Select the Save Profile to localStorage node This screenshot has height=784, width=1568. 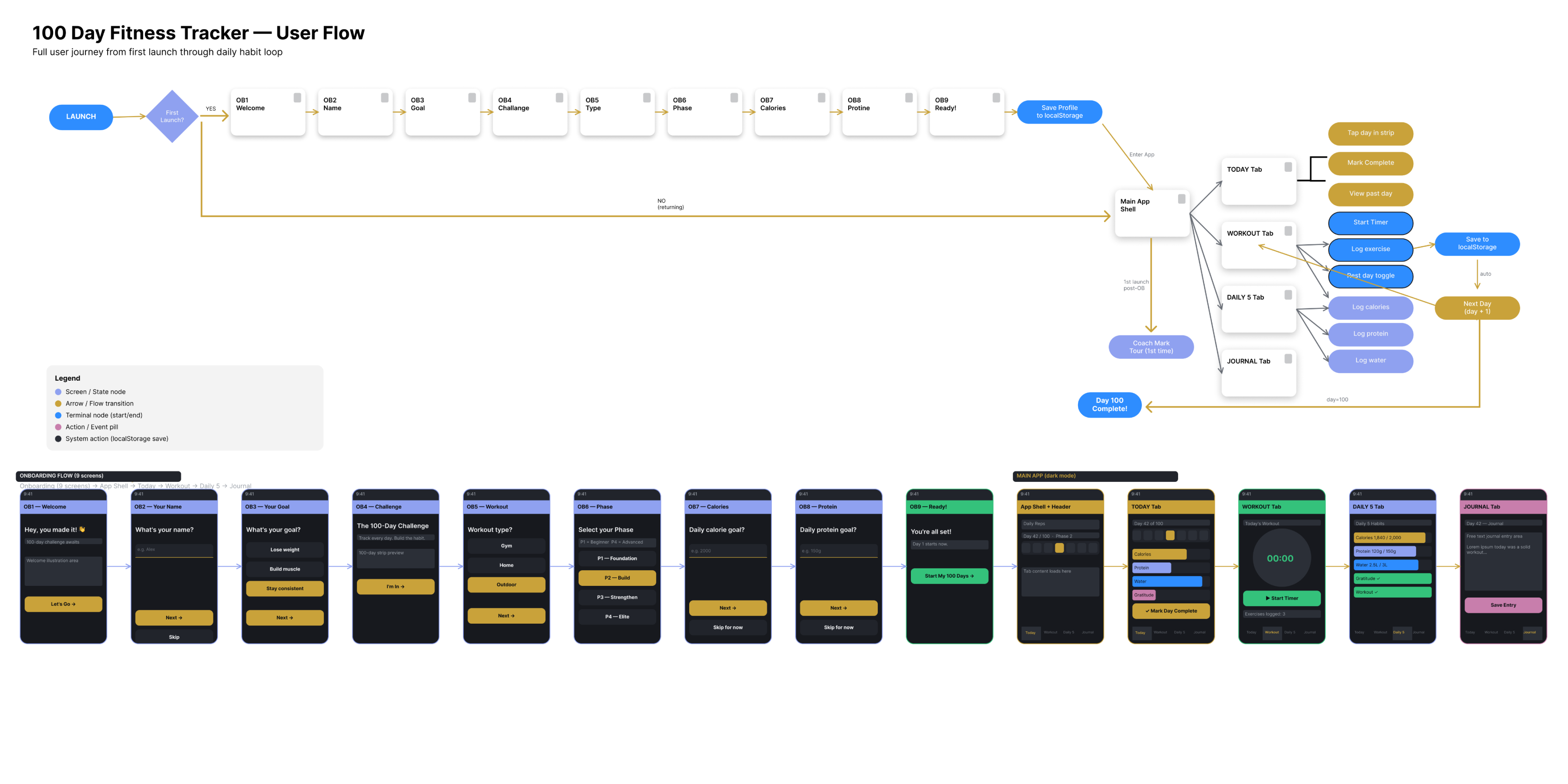point(1059,112)
